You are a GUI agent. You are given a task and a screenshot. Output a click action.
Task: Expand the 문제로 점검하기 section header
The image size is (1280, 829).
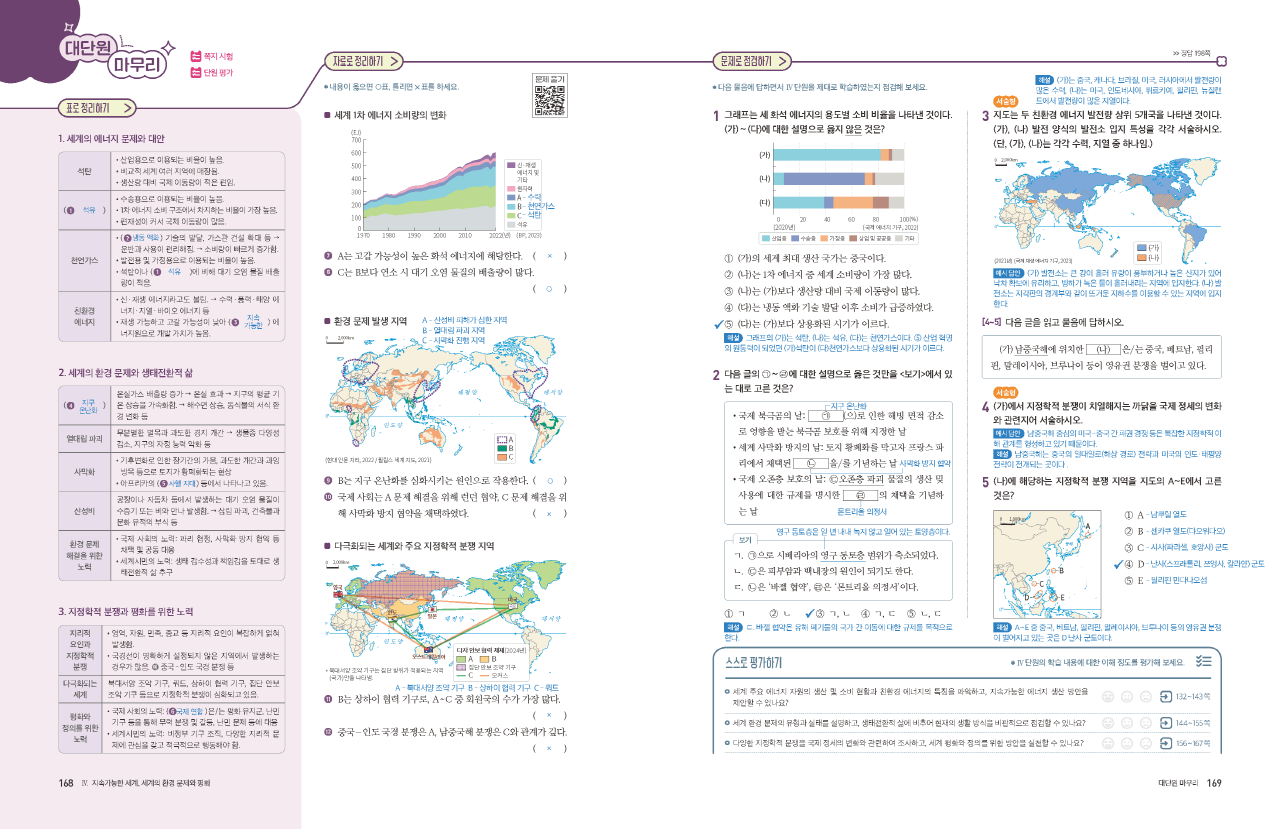tap(746, 61)
